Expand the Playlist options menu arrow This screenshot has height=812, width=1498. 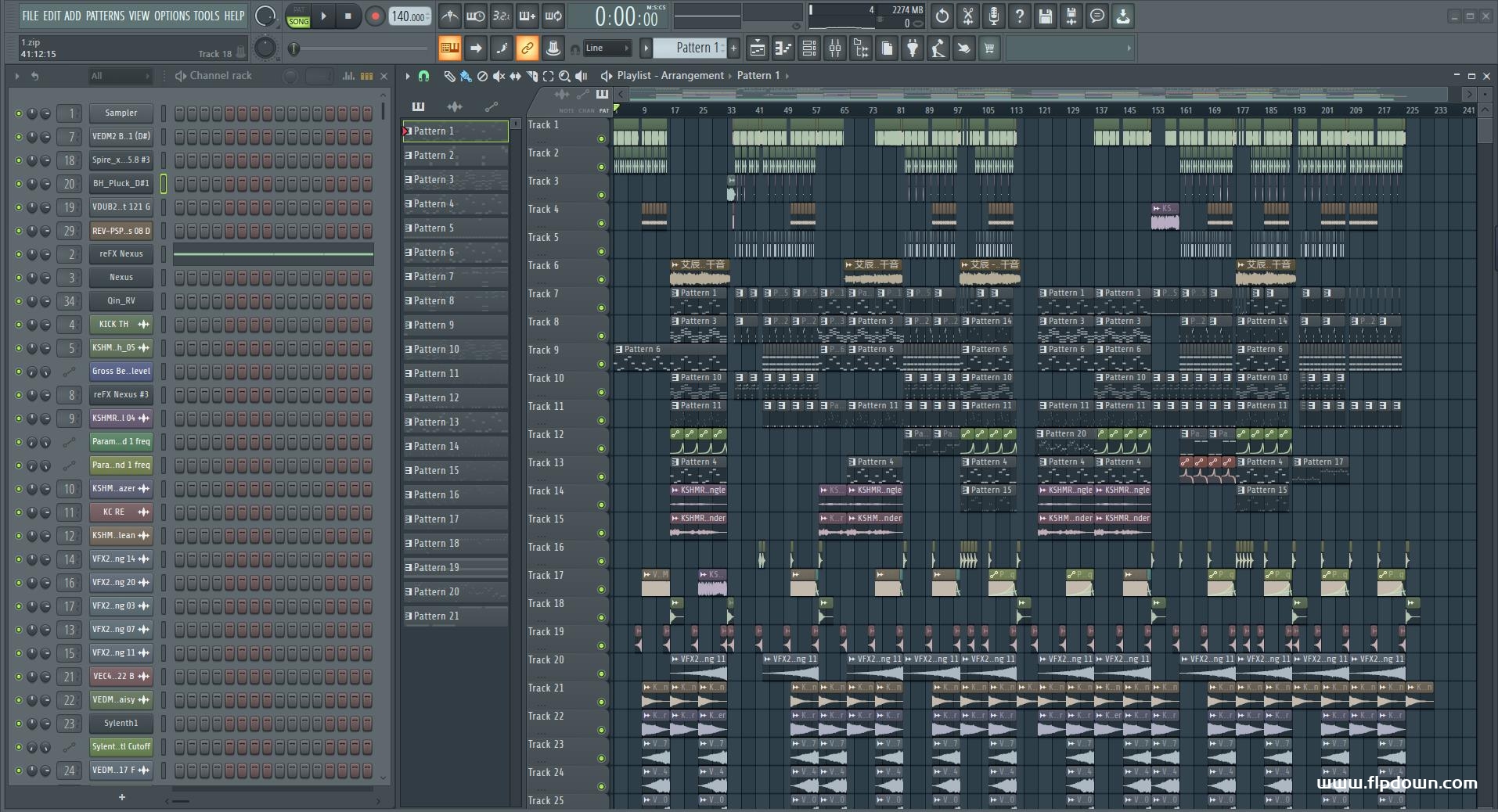click(407, 76)
